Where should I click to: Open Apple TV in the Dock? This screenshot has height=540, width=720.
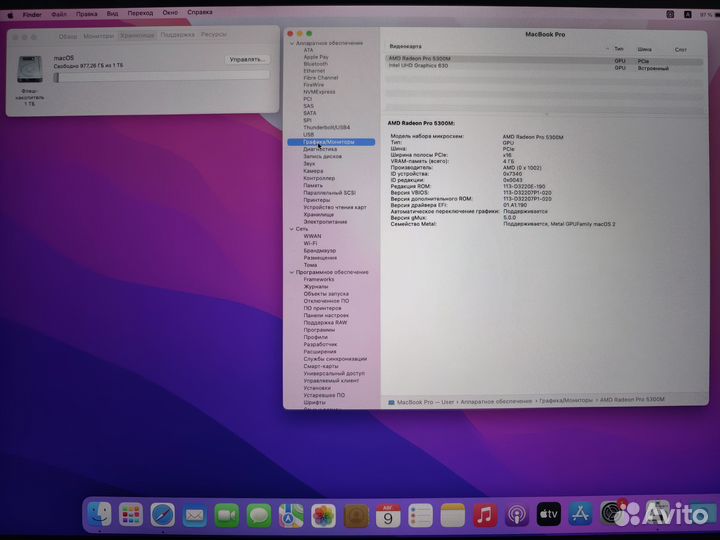(x=549, y=514)
